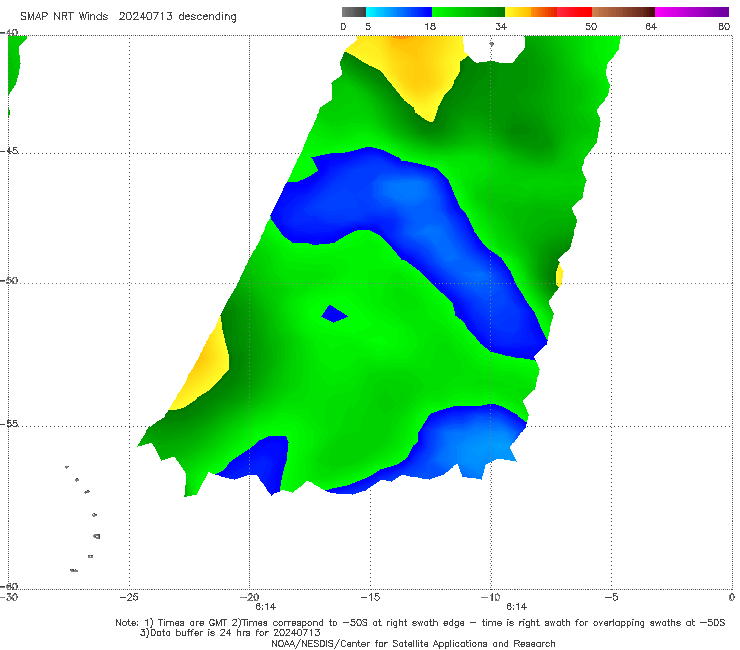Click the color bar label '18'
Image resolution: width=740 pixels, height=650 pixels.
coord(430,26)
